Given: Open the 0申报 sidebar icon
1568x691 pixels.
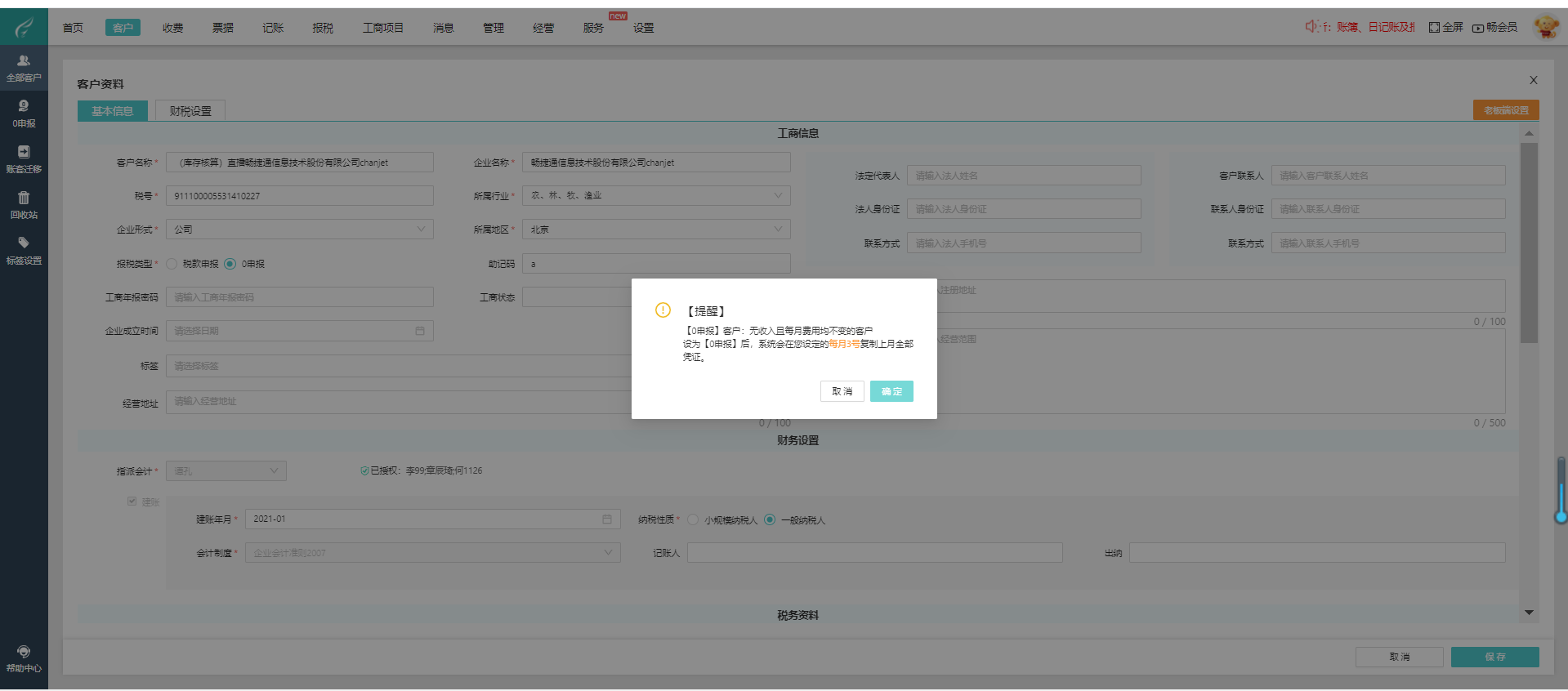Looking at the screenshot, I should coord(24,106).
